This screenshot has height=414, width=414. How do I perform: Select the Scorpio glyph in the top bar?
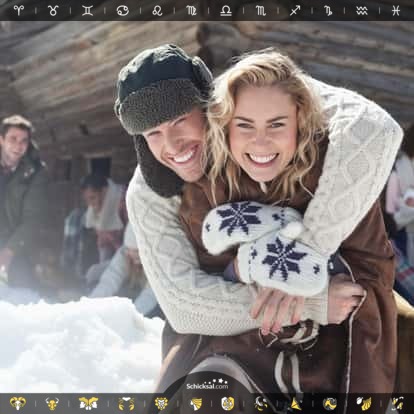(x=261, y=10)
